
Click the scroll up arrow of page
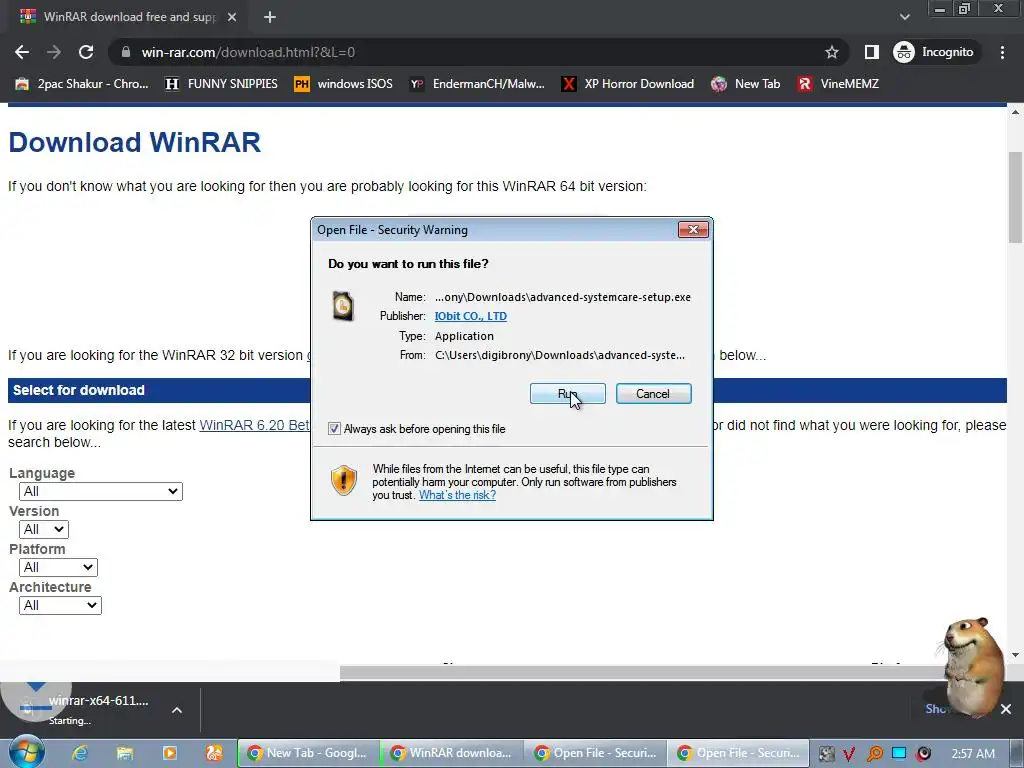1016,112
